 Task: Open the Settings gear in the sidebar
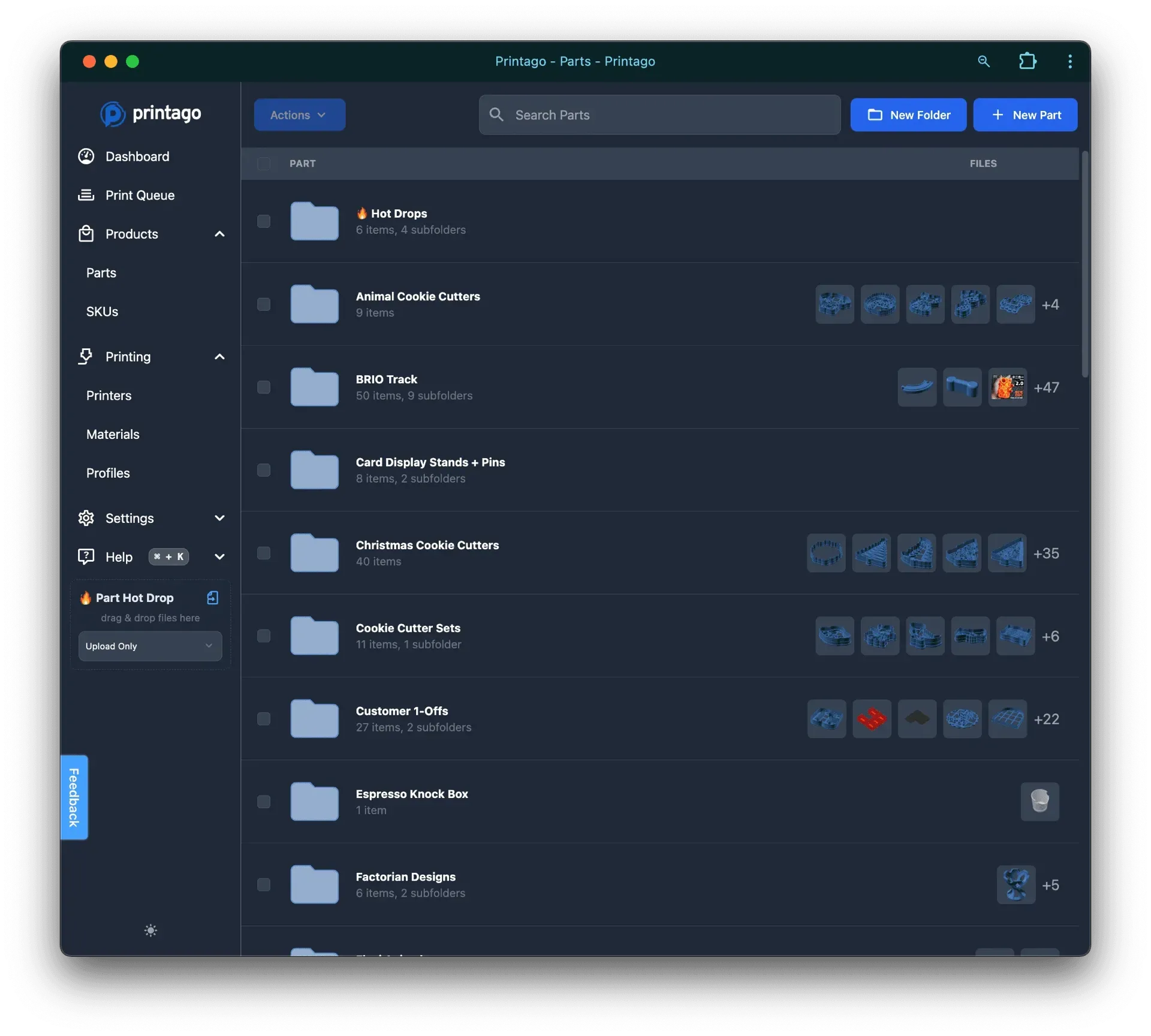pos(86,517)
